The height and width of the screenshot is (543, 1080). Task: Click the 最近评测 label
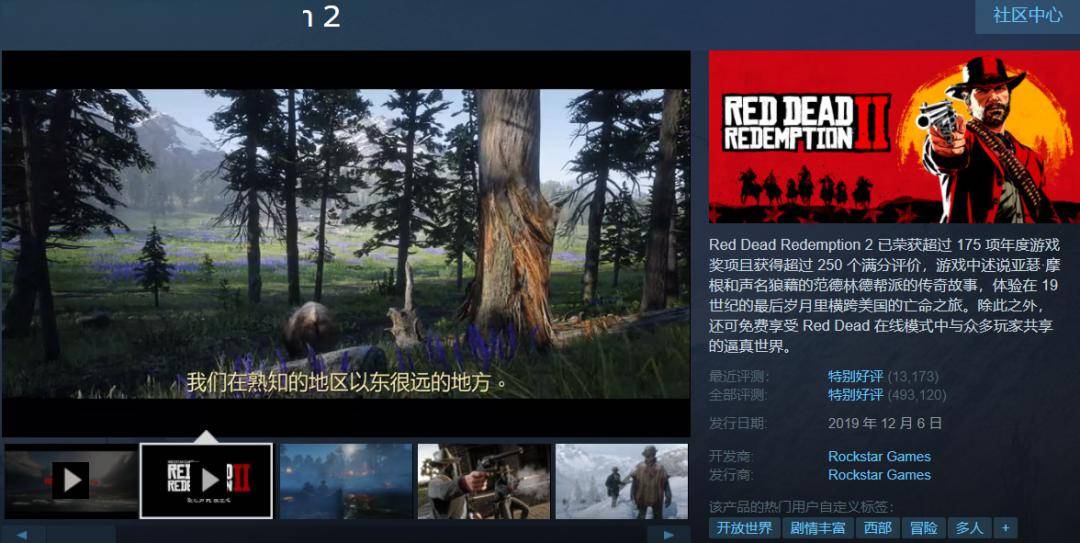740,376
